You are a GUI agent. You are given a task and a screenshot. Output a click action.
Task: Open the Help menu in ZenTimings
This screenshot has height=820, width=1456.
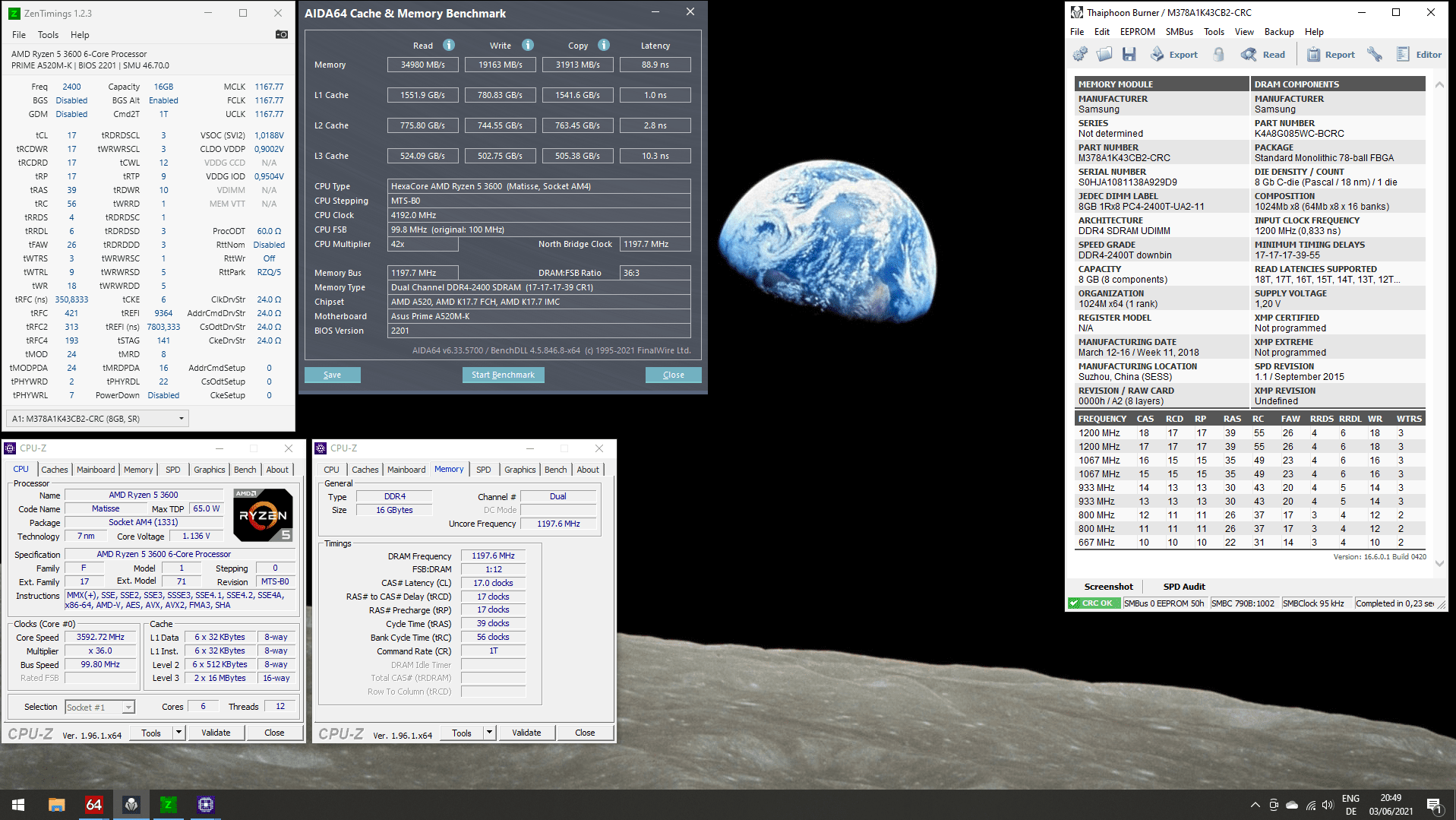[x=80, y=35]
